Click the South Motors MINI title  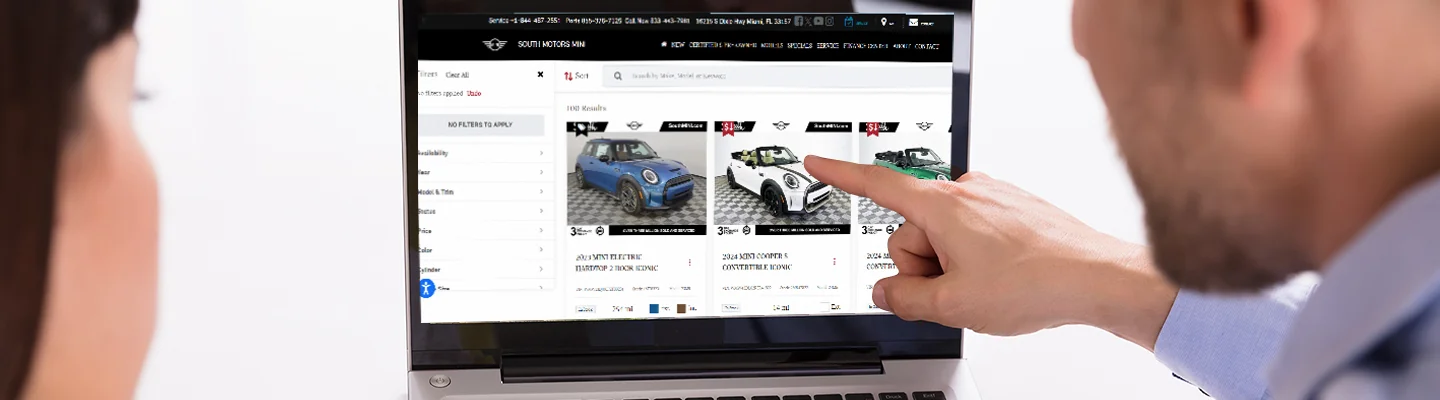click(x=552, y=44)
